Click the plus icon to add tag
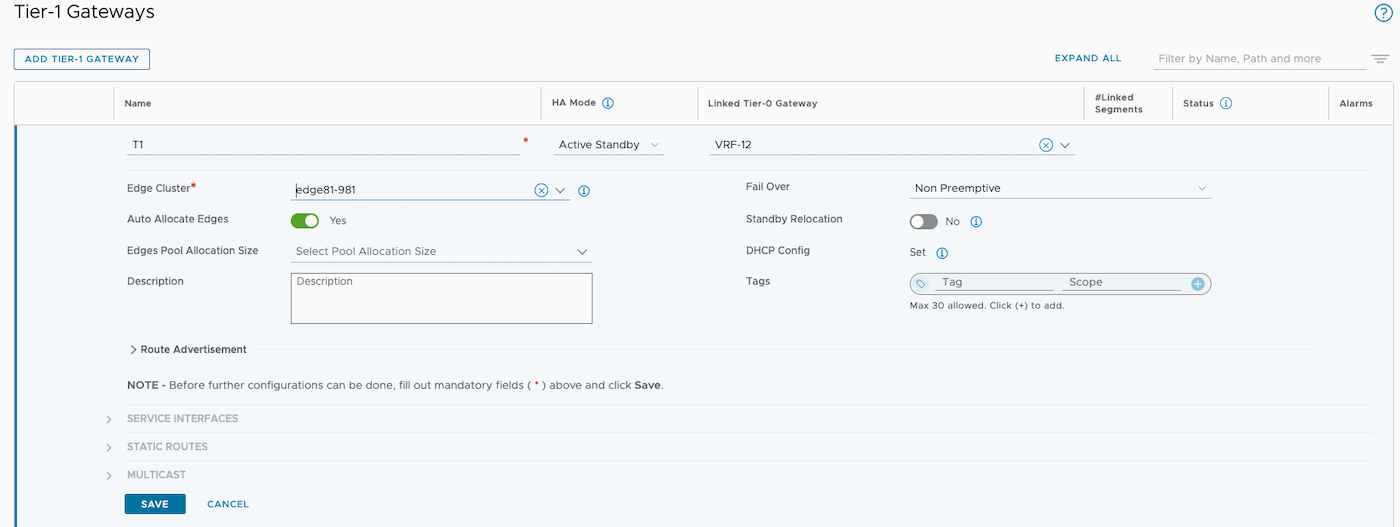This screenshot has height=527, width=1400. (x=1198, y=284)
